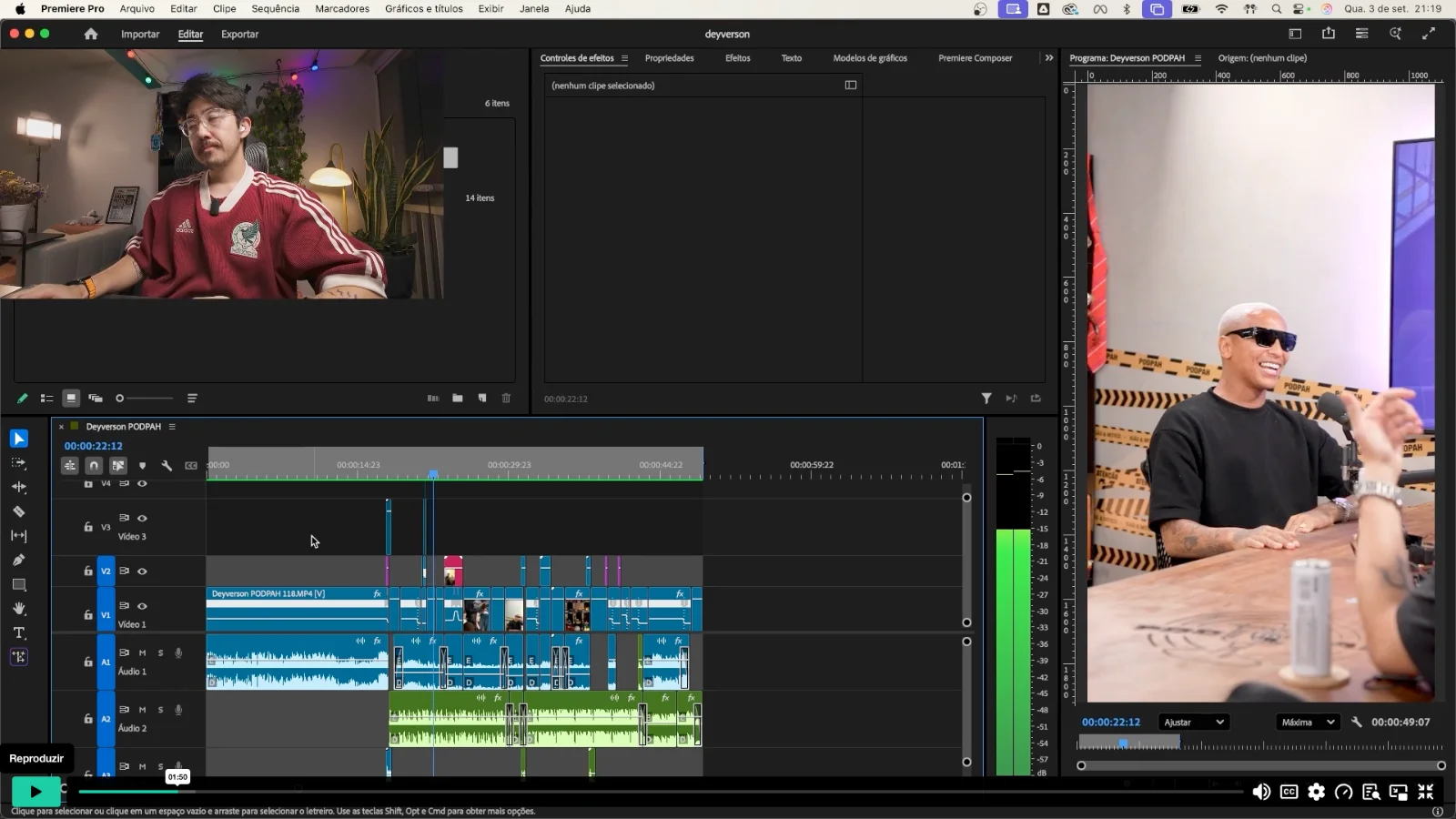1456x819 pixels.
Task: Click the Importar workspace button
Action: click(x=140, y=34)
